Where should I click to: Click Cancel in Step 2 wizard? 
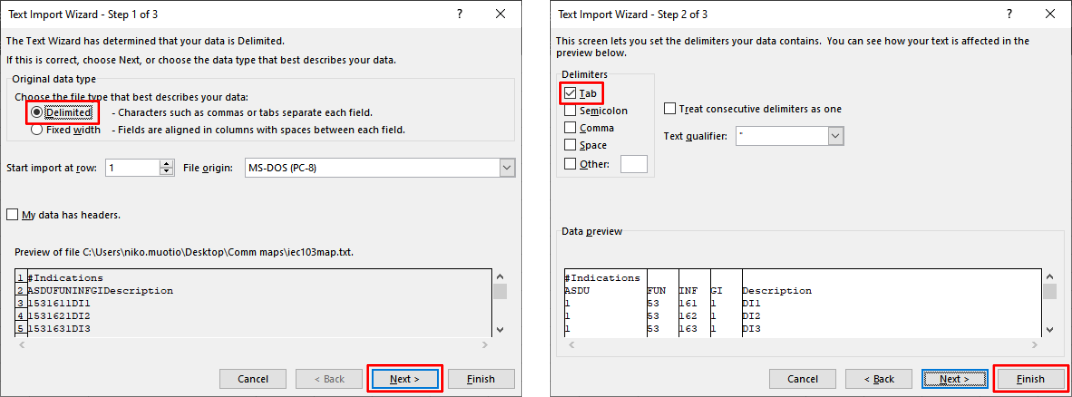click(803, 379)
